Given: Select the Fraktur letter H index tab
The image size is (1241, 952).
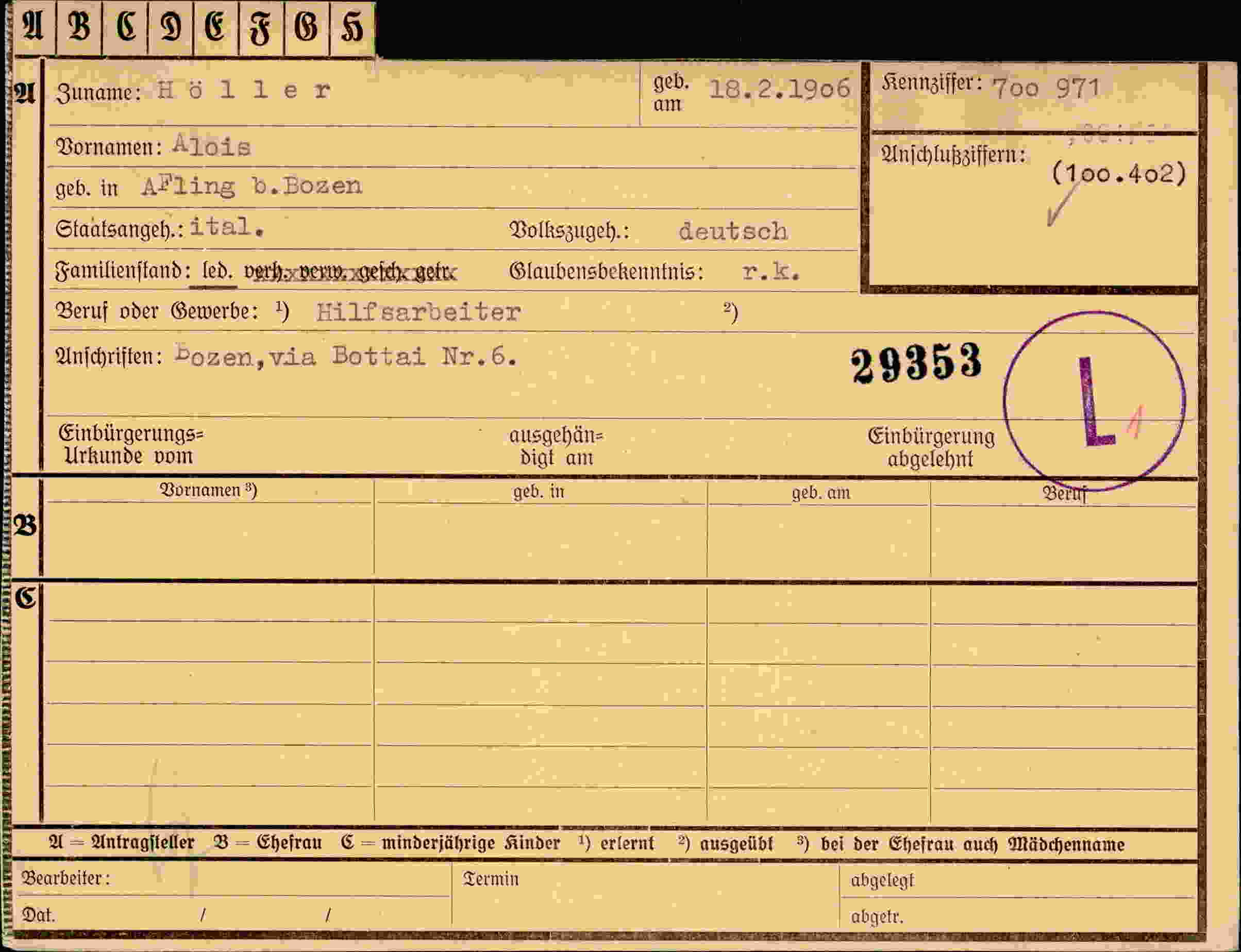Looking at the screenshot, I should [352, 28].
